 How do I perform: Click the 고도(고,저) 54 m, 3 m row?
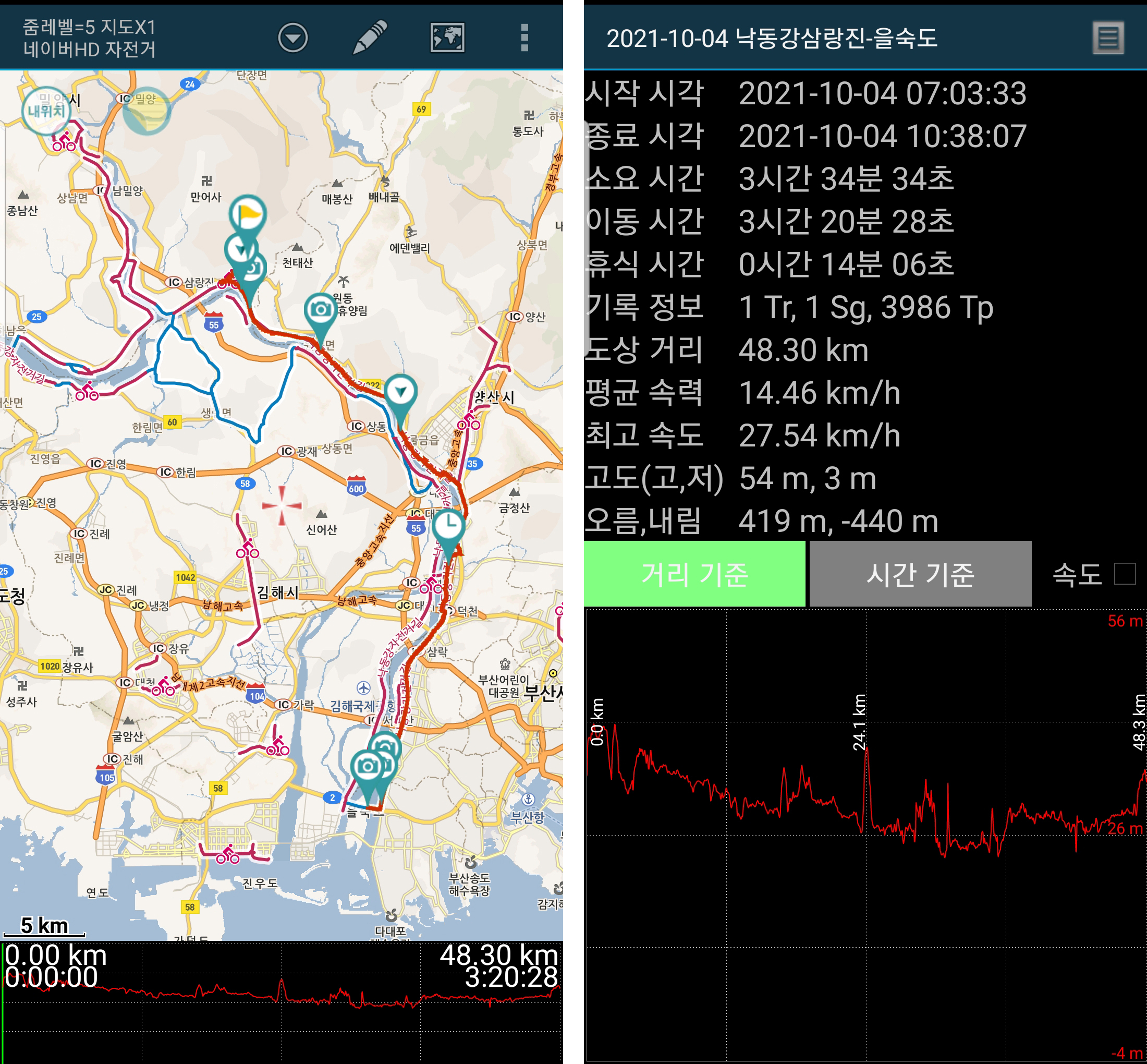[x=865, y=478]
